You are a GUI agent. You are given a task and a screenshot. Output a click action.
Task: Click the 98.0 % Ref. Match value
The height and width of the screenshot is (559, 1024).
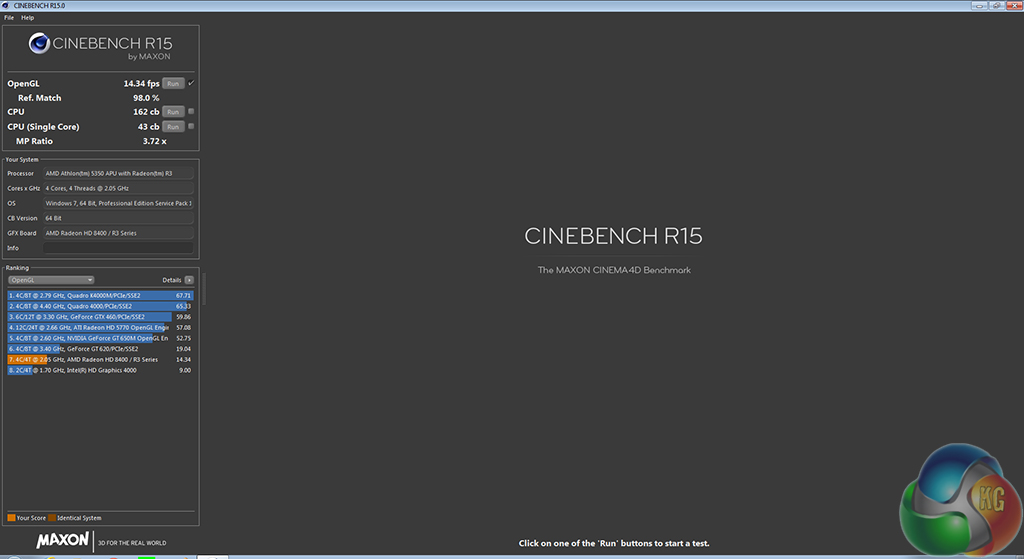tap(146, 98)
